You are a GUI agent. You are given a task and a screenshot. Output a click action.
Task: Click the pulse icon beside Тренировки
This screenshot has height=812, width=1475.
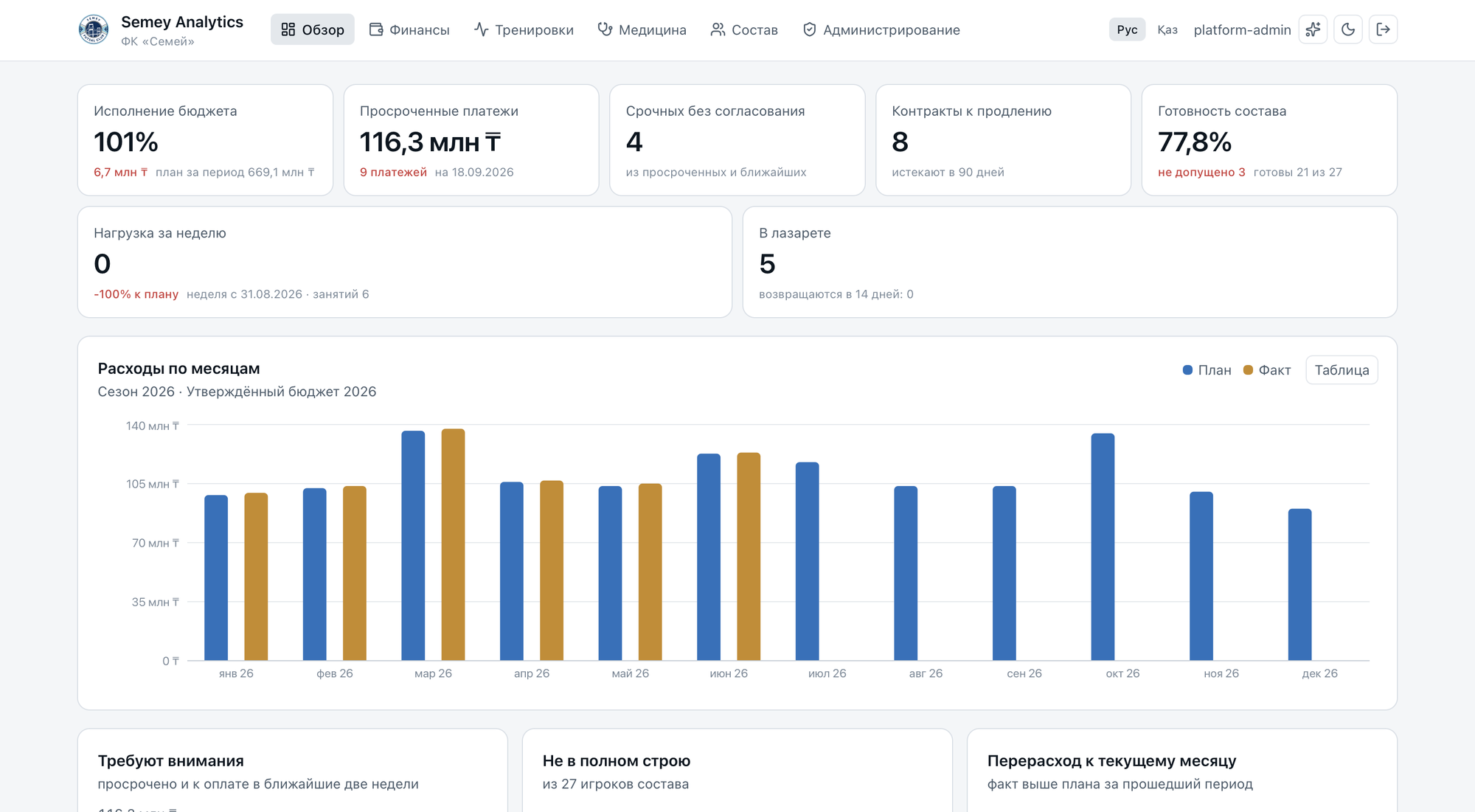482,30
